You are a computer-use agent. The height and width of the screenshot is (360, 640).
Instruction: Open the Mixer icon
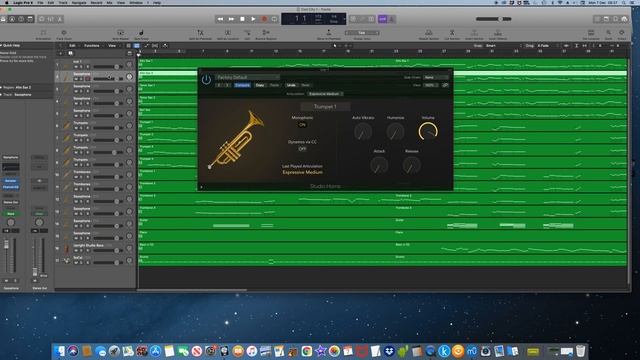pos(51,19)
